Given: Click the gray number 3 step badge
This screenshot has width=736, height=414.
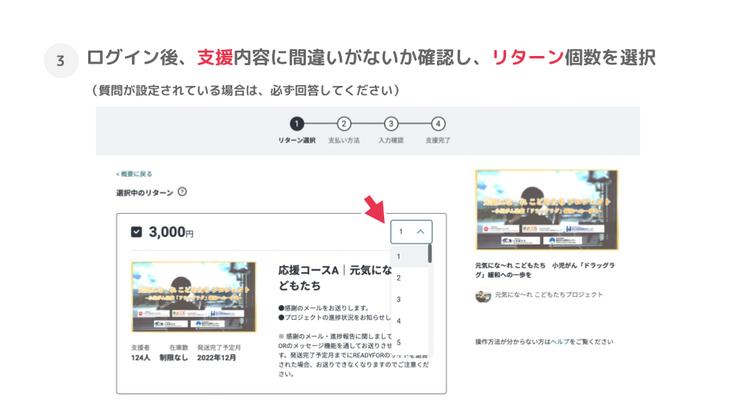Looking at the screenshot, I should [x=60, y=61].
